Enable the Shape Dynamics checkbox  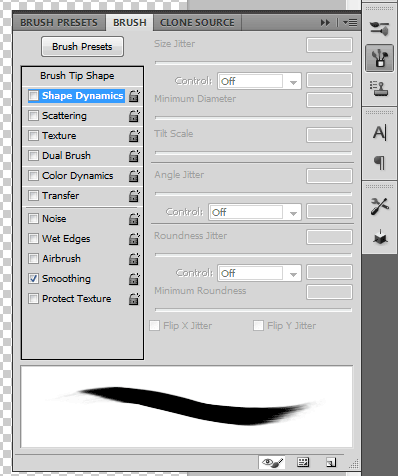point(33,96)
